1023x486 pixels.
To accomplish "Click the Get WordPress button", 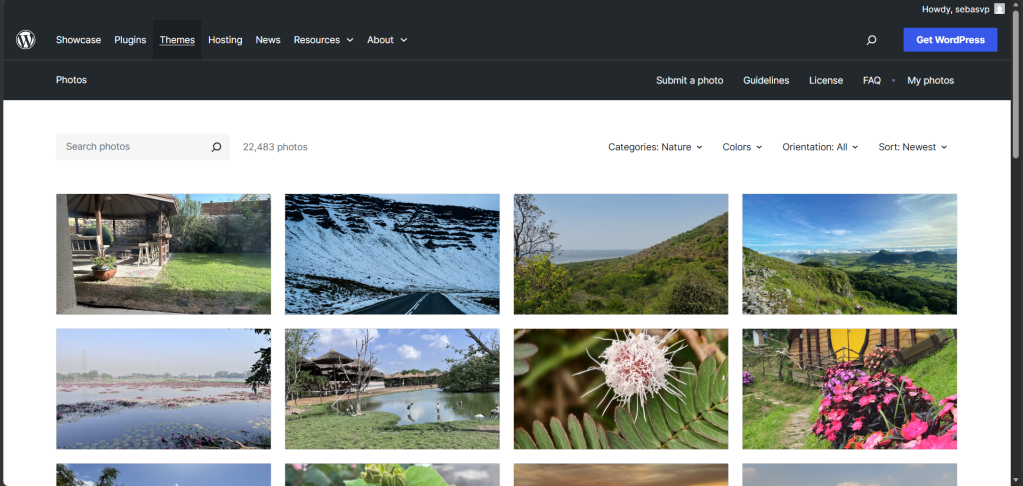I will [949, 40].
